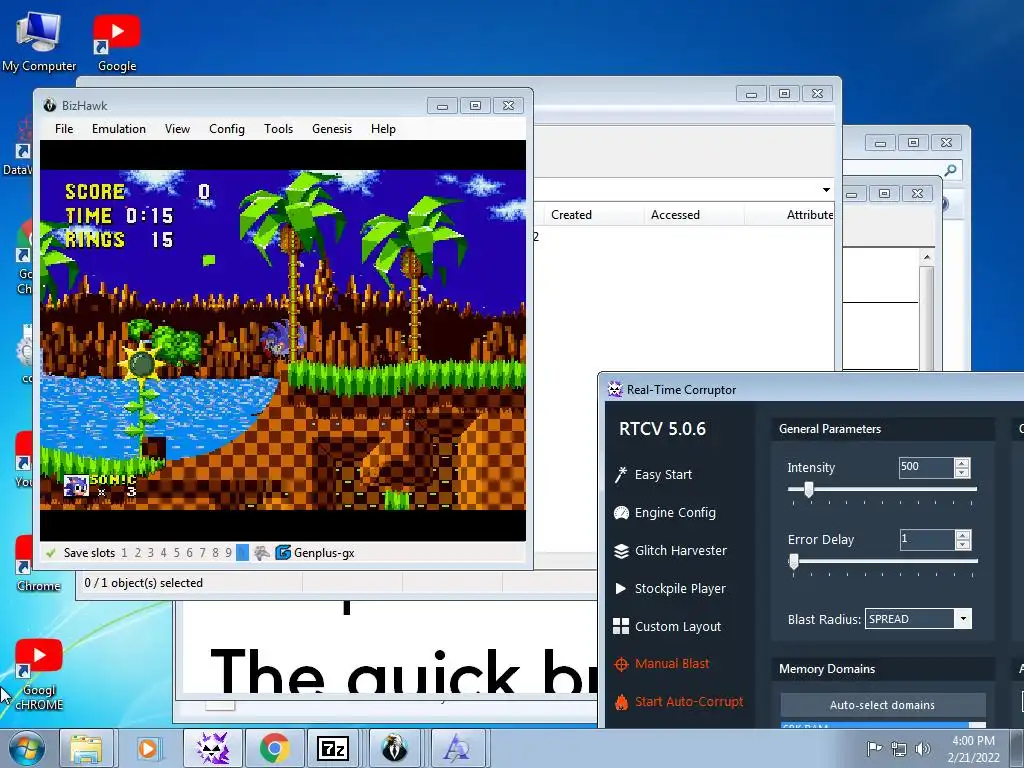The image size is (1024, 768).
Task: Click the Sonic game screen in BizHawk
Action: click(283, 340)
